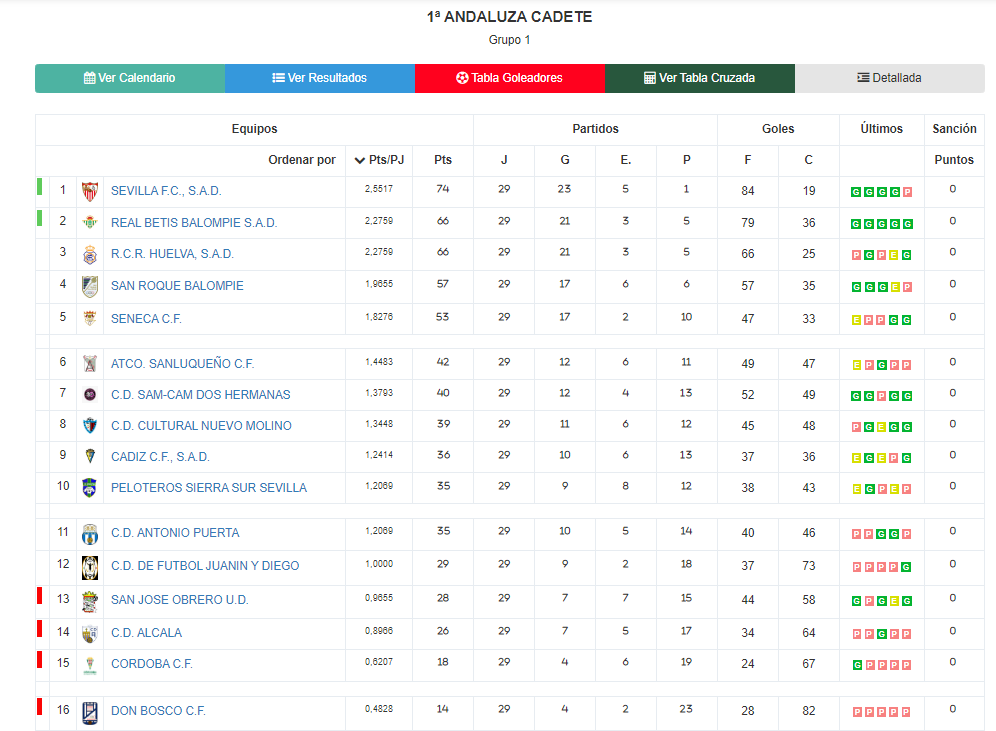Click the Sevilla F.C. club crest
Viewport: 996px width, 731px height.
(x=90, y=191)
